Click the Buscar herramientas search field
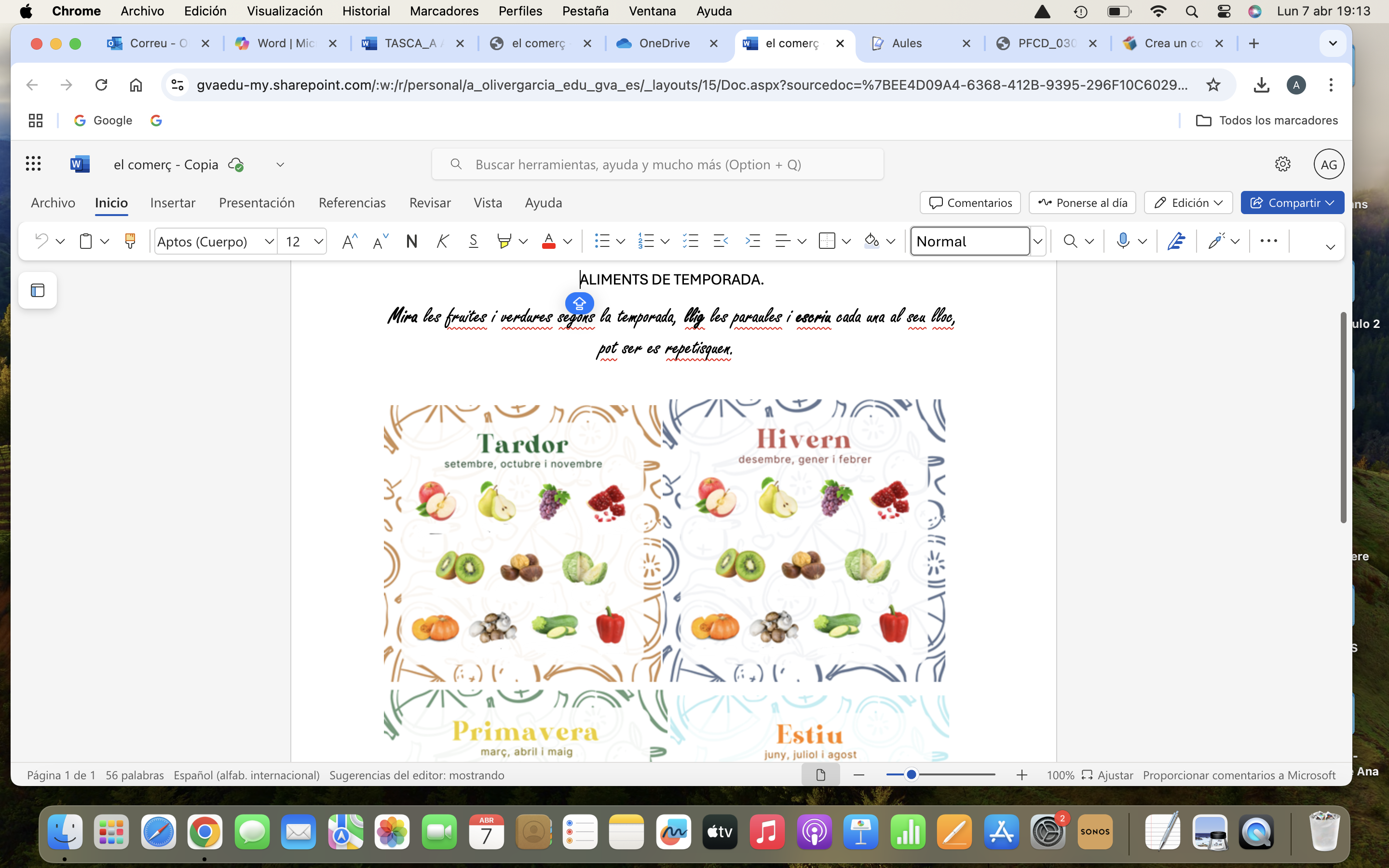The width and height of the screenshot is (1389, 868). 658,164
